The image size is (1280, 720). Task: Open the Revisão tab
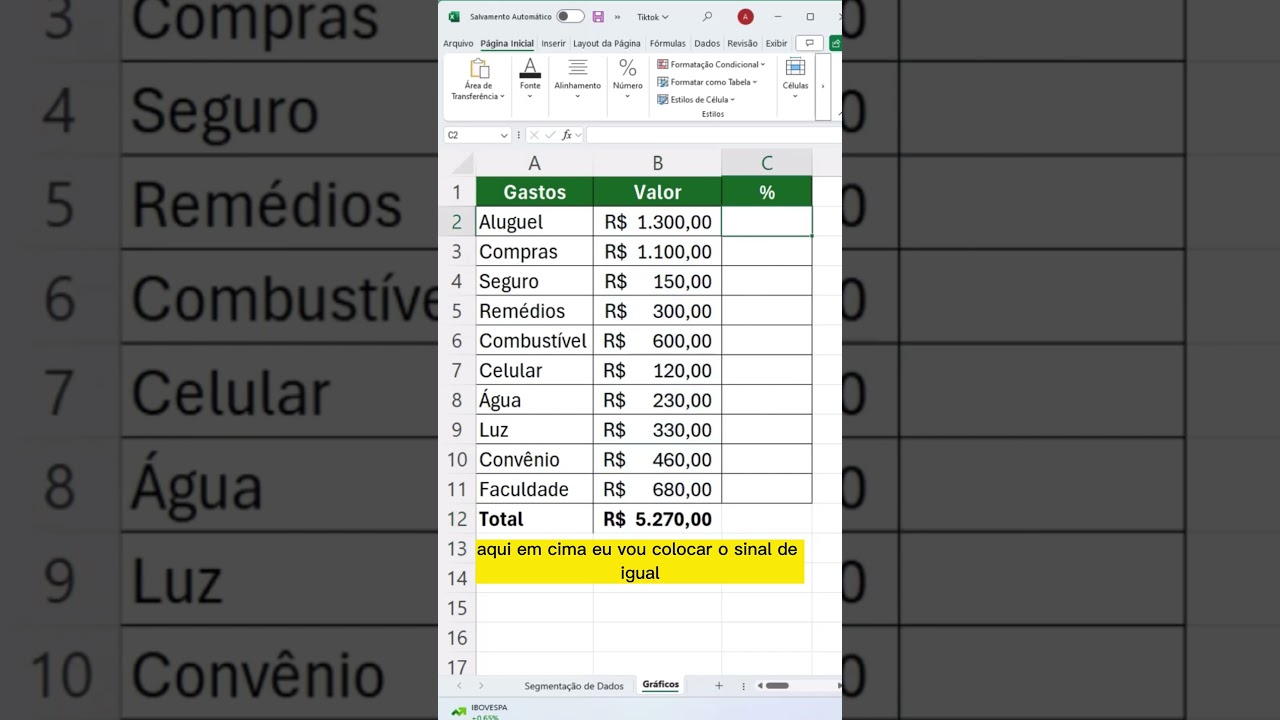pyautogui.click(x=742, y=43)
